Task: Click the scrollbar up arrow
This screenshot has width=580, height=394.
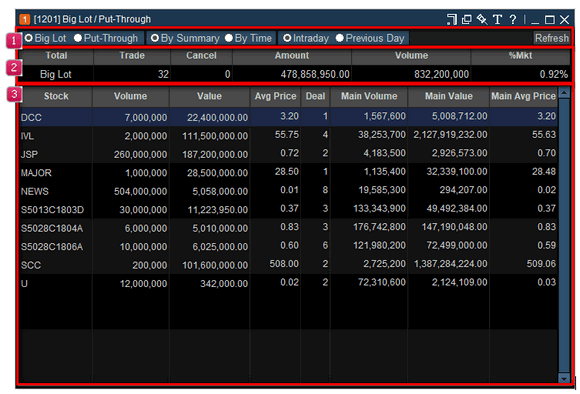Action: tap(564, 92)
